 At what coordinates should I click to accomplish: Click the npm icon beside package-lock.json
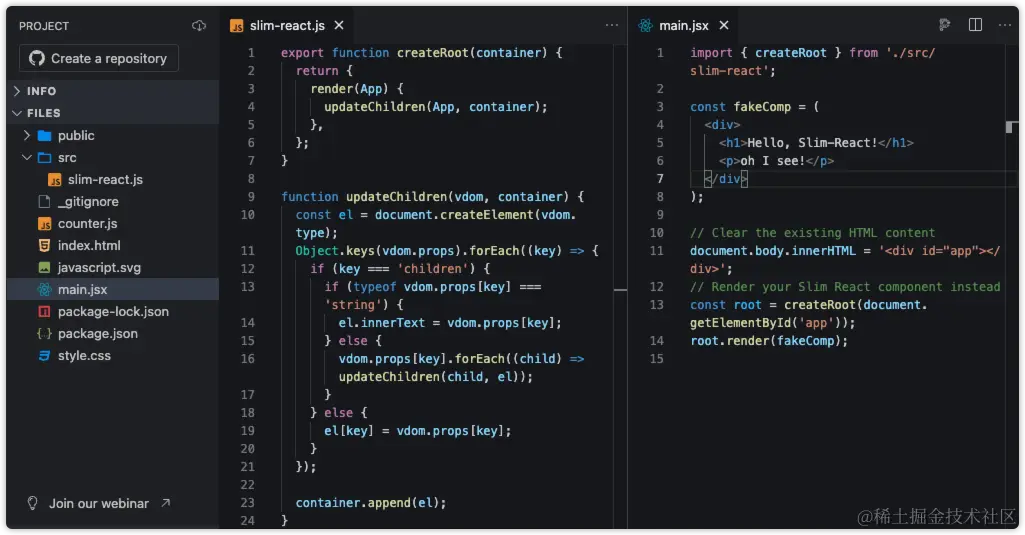pyautogui.click(x=44, y=312)
